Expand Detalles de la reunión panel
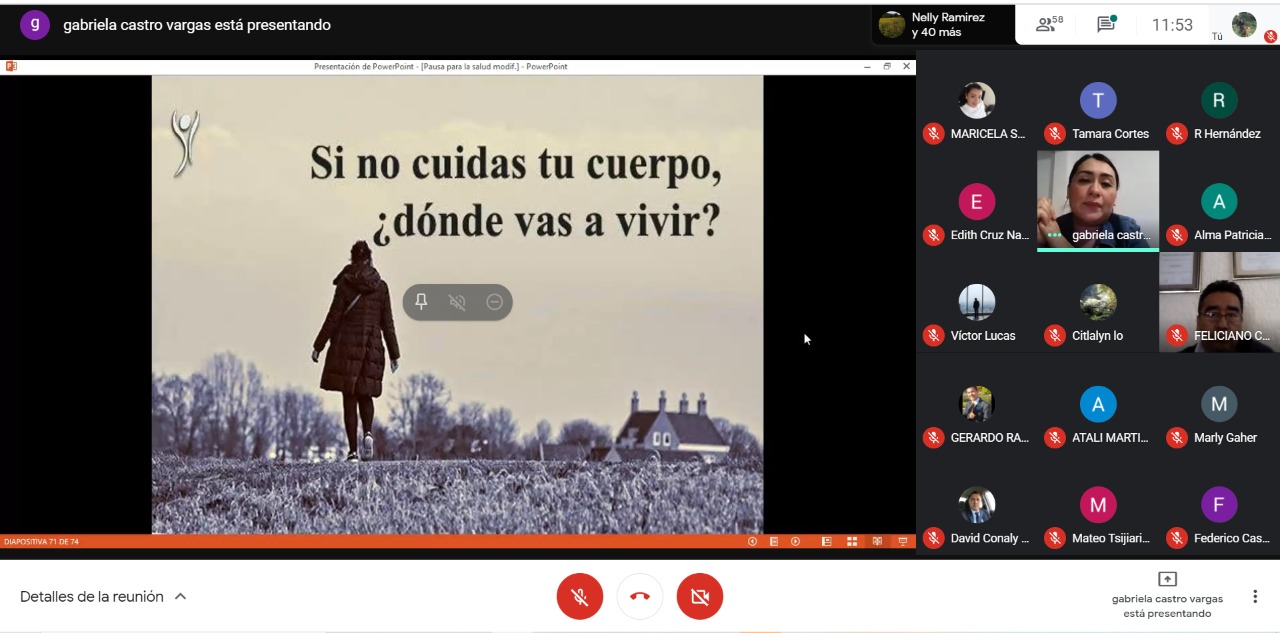This screenshot has width=1280, height=633. [103, 597]
